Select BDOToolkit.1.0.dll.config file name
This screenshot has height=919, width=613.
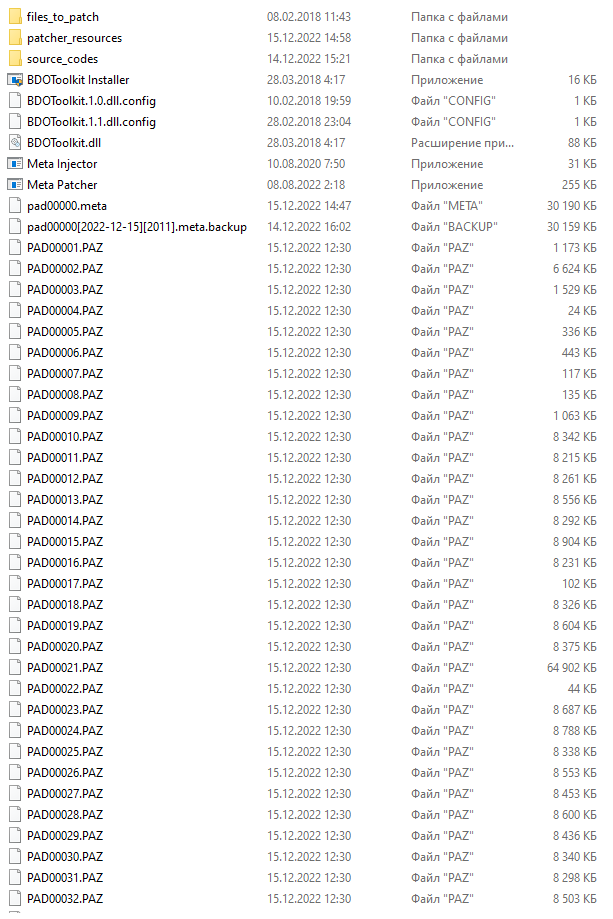click(91, 101)
